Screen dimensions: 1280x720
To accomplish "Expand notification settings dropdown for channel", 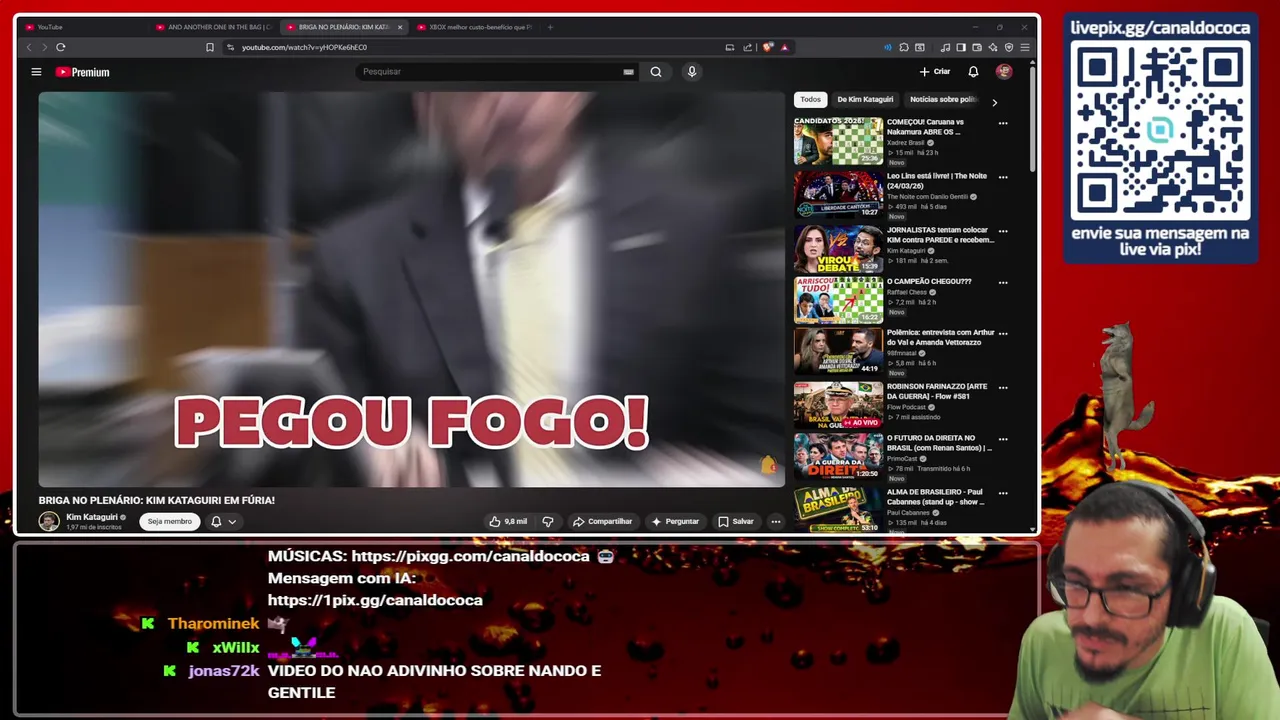I will [x=232, y=521].
